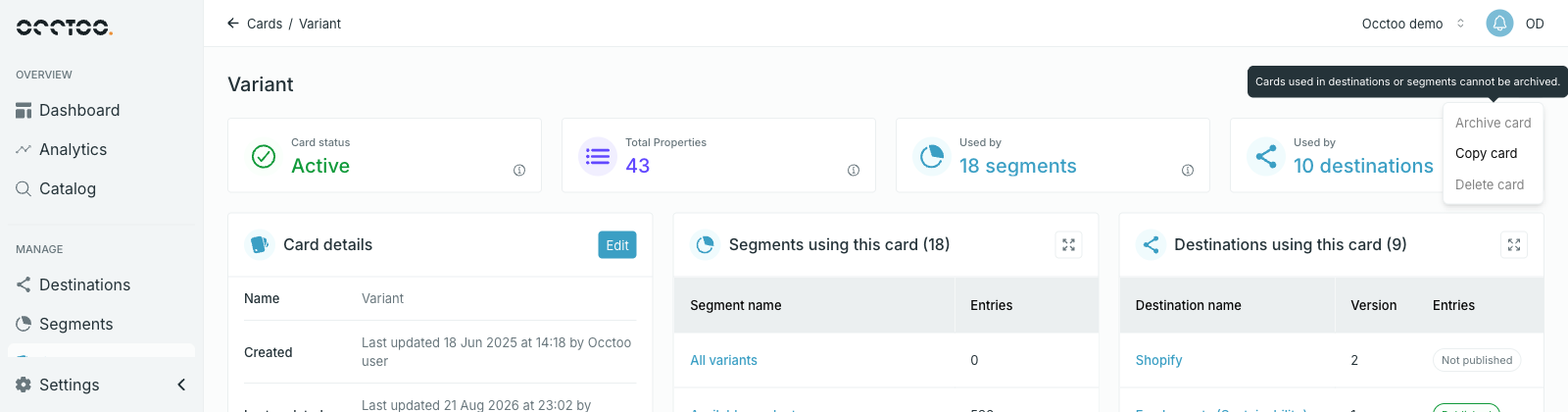Collapse the sidebar with the chevron
Image resolution: width=1568 pixels, height=412 pixels.
click(x=181, y=385)
